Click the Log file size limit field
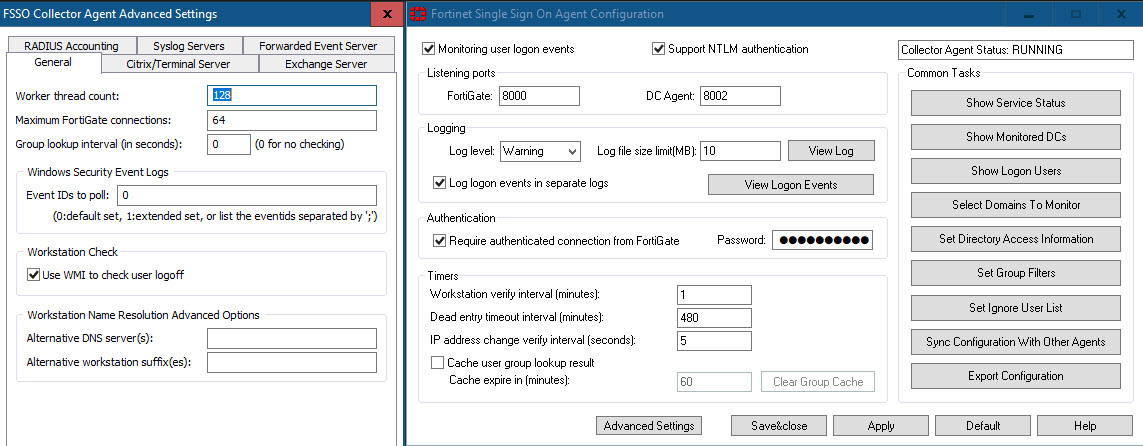 (x=741, y=151)
